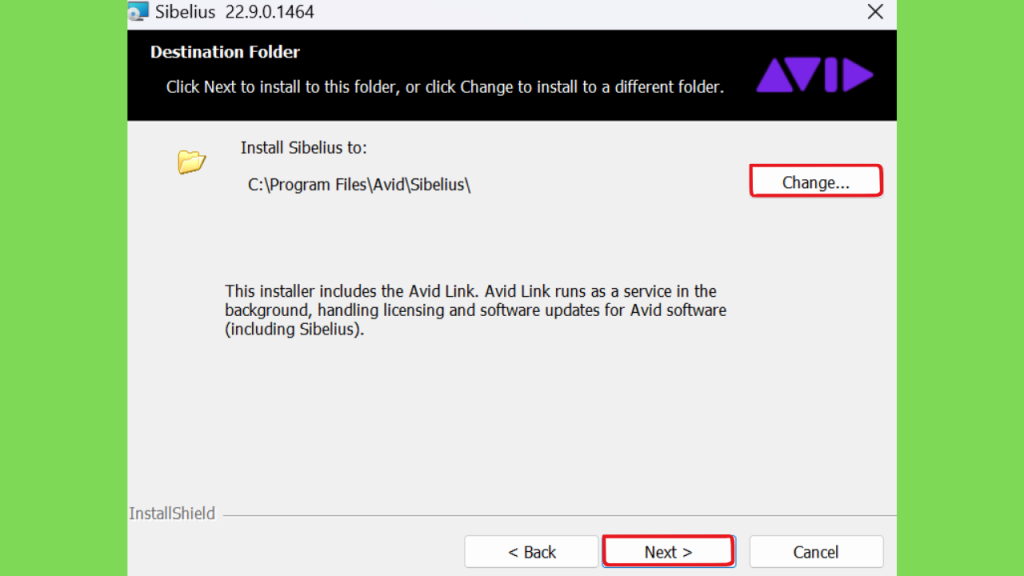The width and height of the screenshot is (1024, 576).
Task: Click the purple A triangle of Avid logo
Action: [x=774, y=75]
